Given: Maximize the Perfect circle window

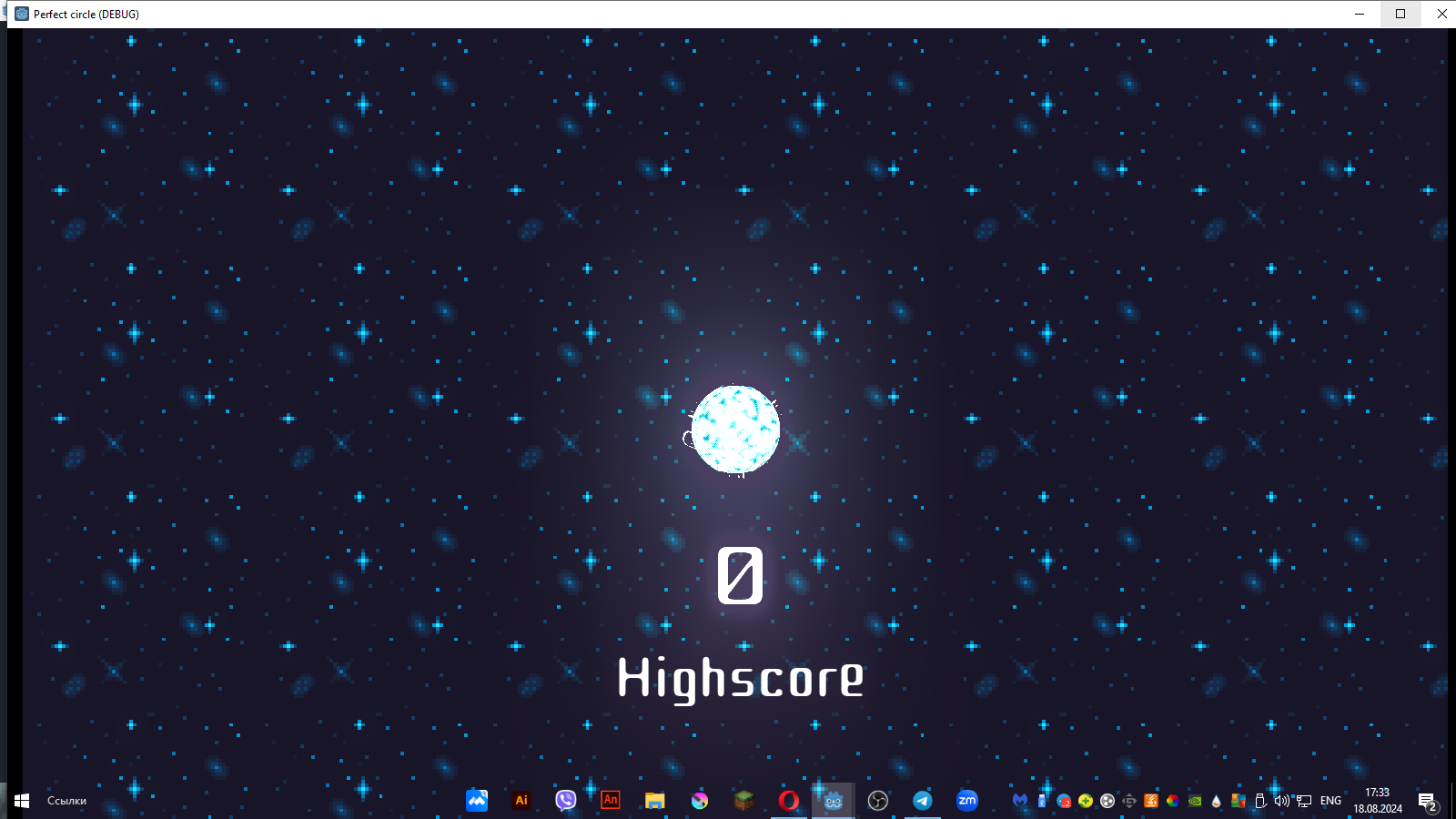Looking at the screenshot, I should coord(1400,14).
